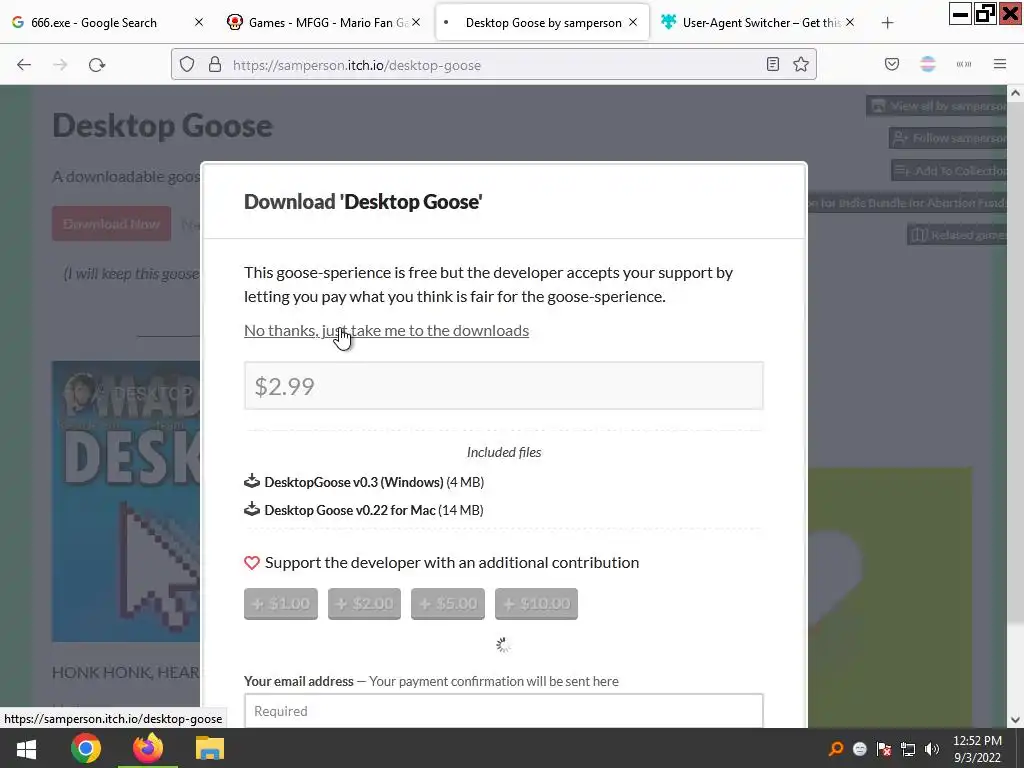1024x768 pixels.
Task: Click the page scrollbar up arrow
Action: coord(1015,93)
